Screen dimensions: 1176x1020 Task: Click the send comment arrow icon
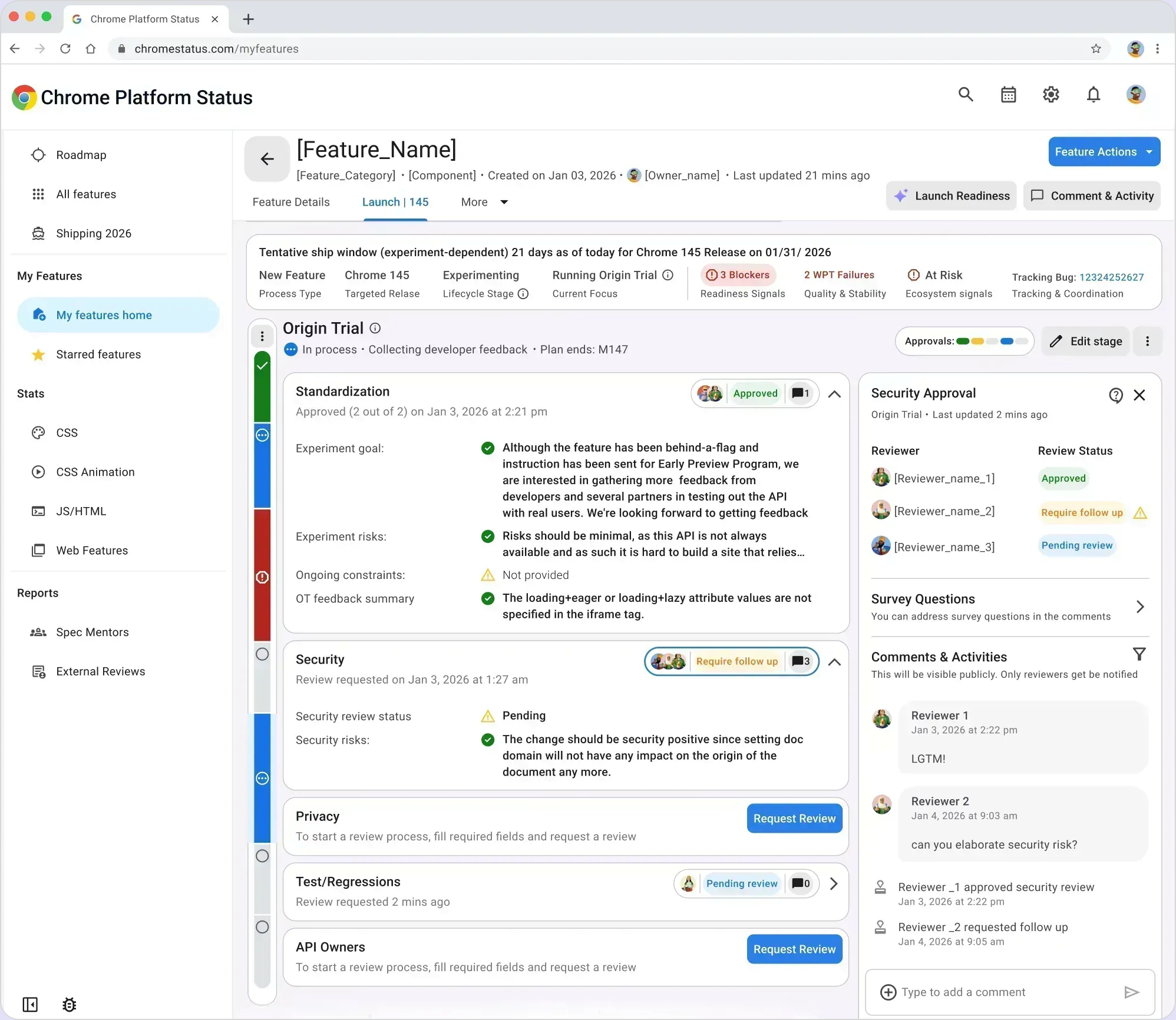[1131, 992]
